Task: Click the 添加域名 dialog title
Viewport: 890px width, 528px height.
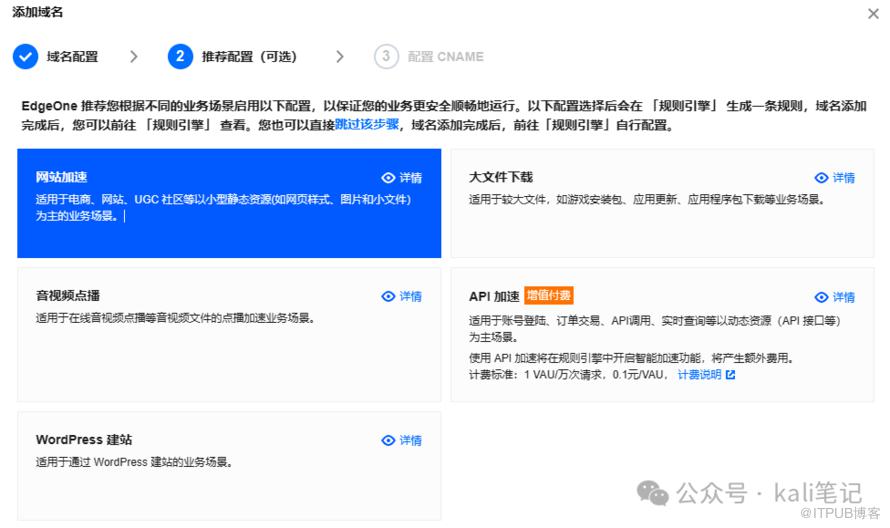Action: (37, 12)
